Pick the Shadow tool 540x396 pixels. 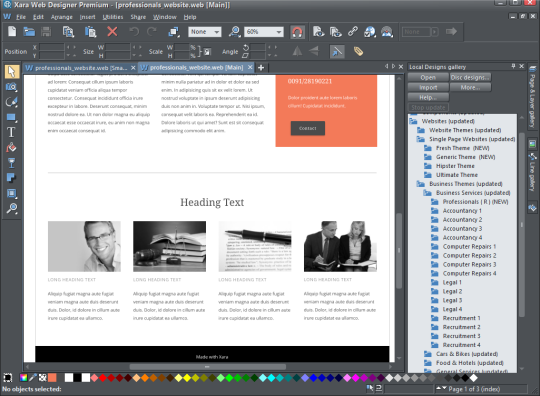click(11, 178)
